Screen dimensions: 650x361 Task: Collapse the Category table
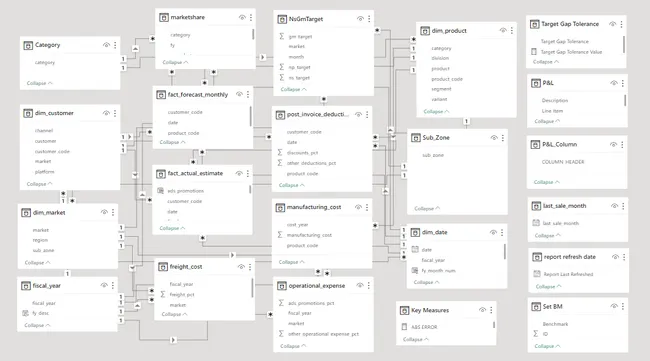pyautogui.click(x=40, y=83)
